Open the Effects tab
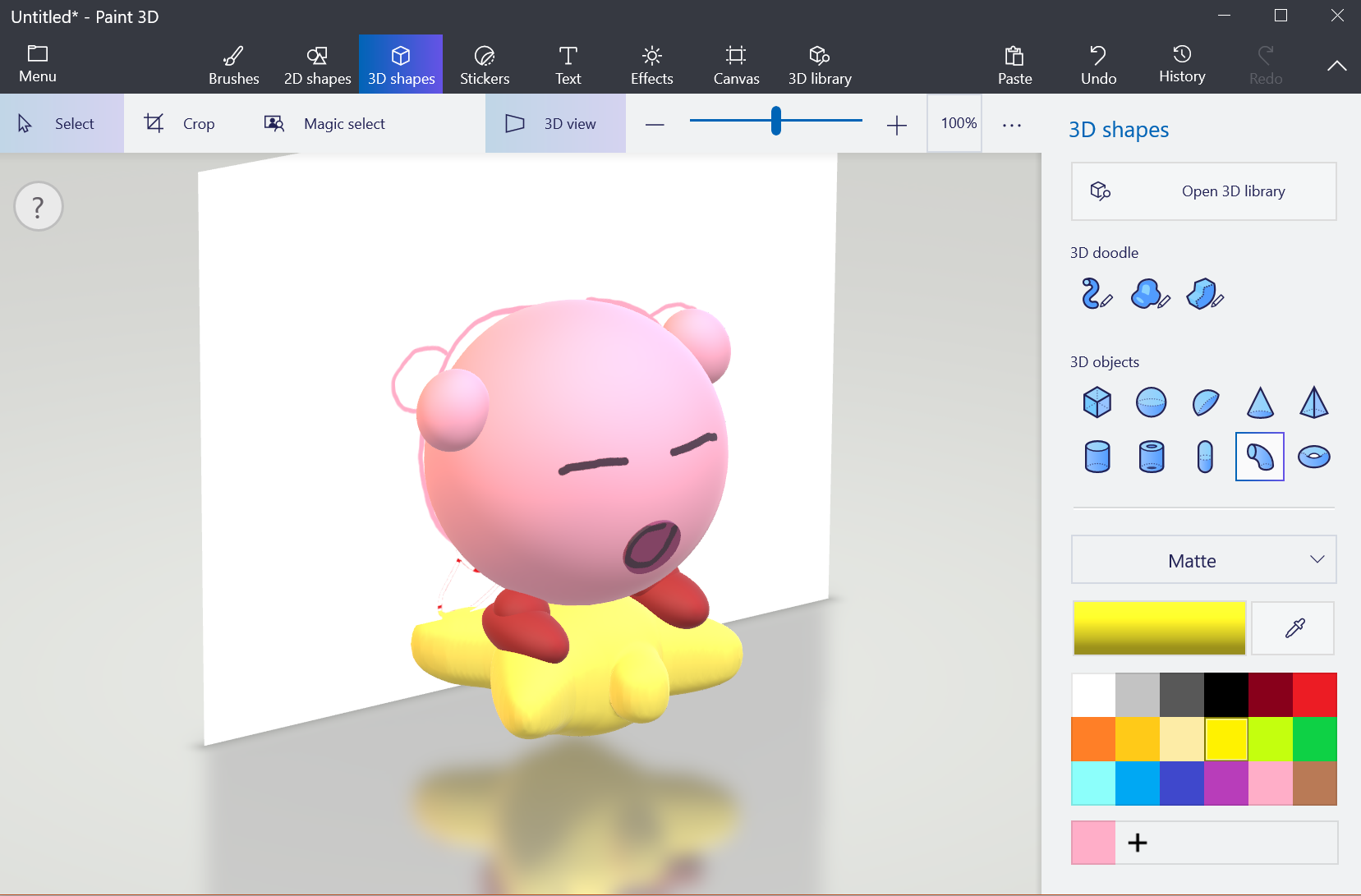 tap(652, 65)
